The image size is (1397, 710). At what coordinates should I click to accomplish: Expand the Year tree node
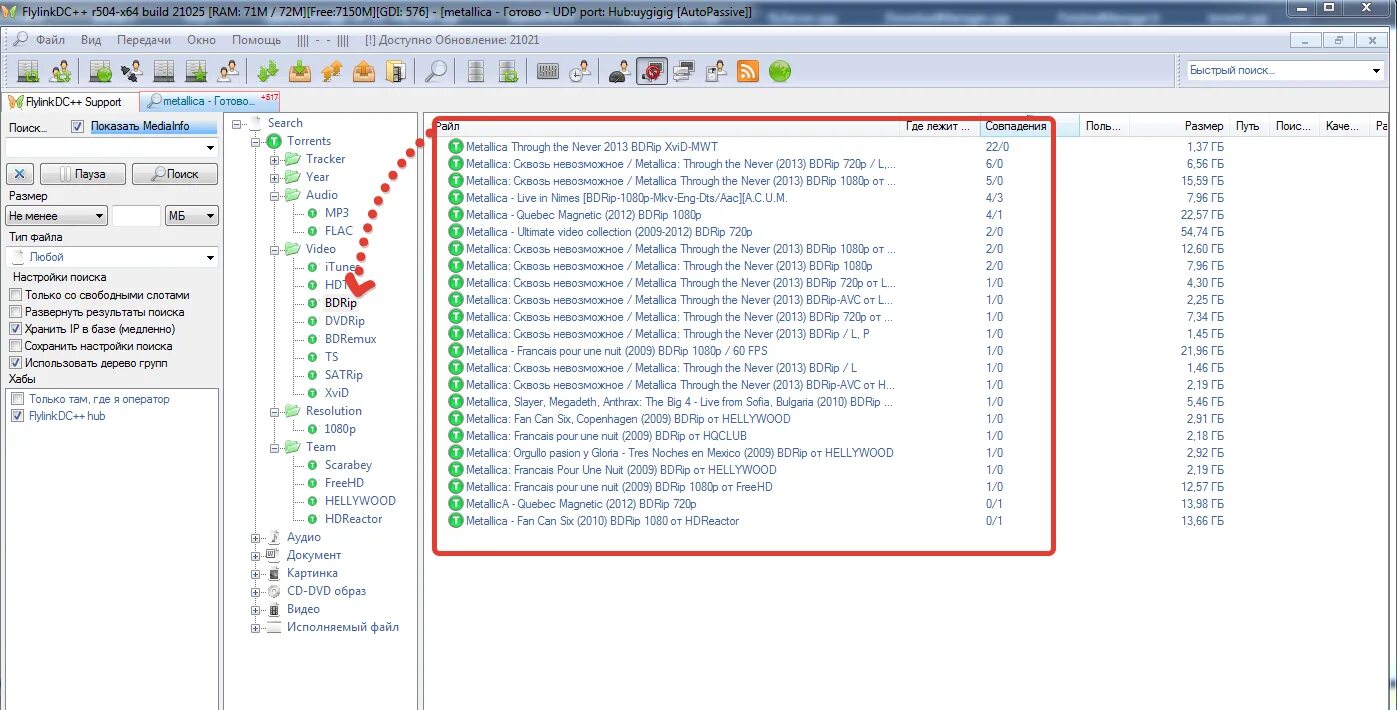pyautogui.click(x=272, y=177)
